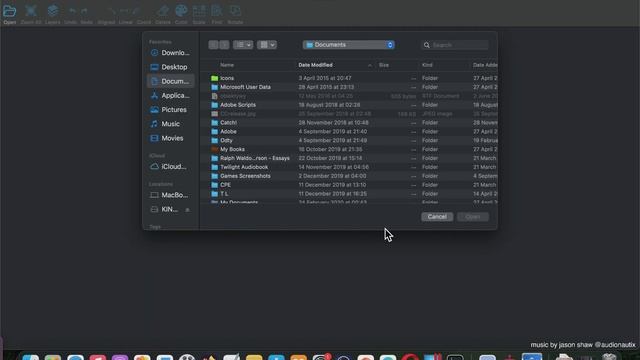Click the Open folder icon in the toolbar

tap(9, 11)
